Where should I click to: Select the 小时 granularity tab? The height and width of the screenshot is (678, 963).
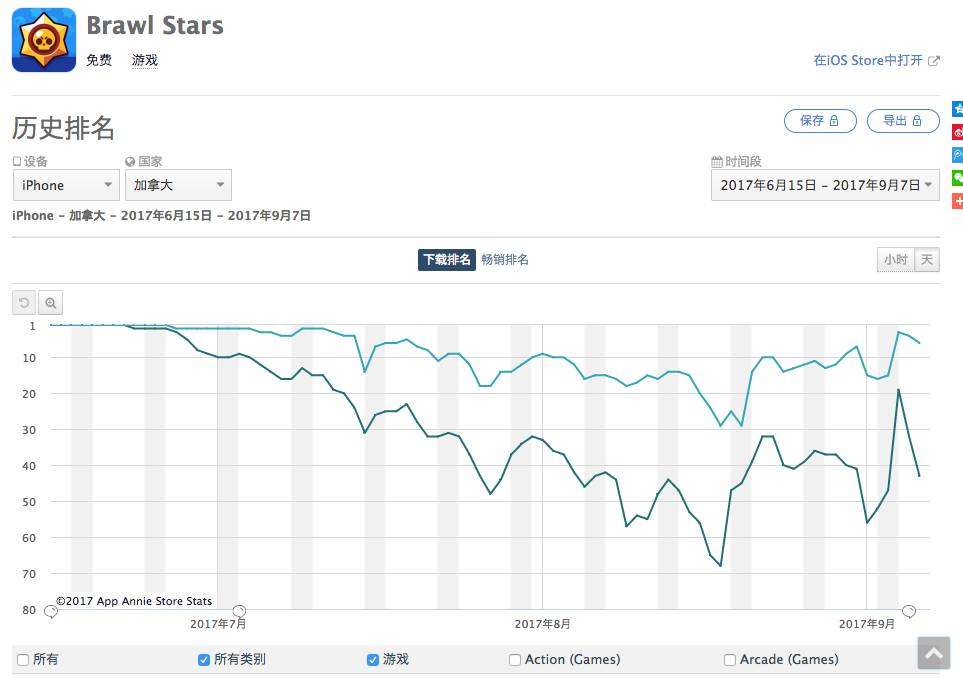click(895, 260)
